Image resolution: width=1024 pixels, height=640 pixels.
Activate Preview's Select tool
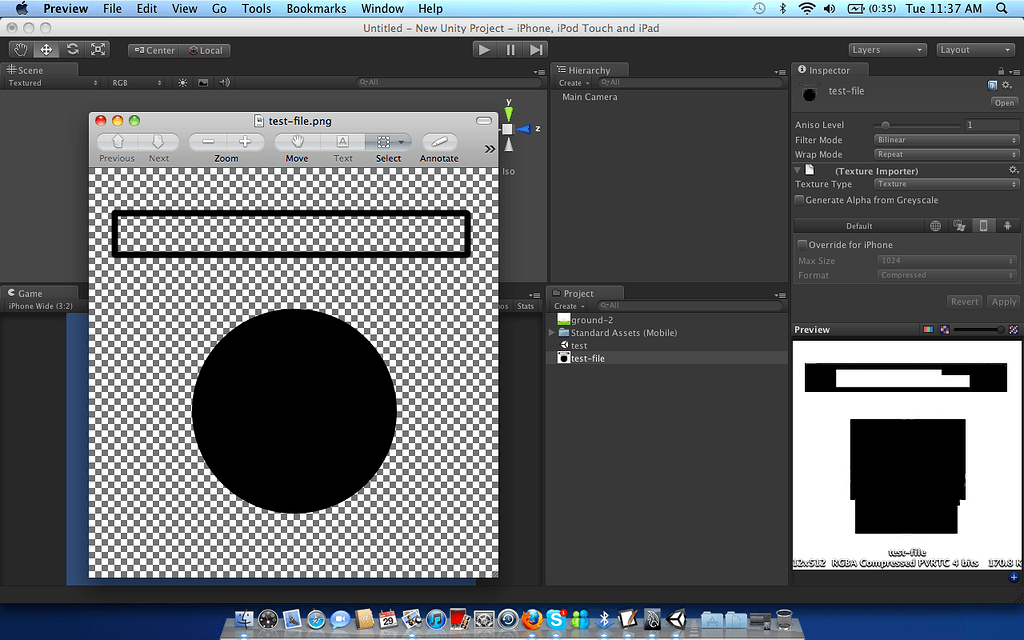[389, 143]
